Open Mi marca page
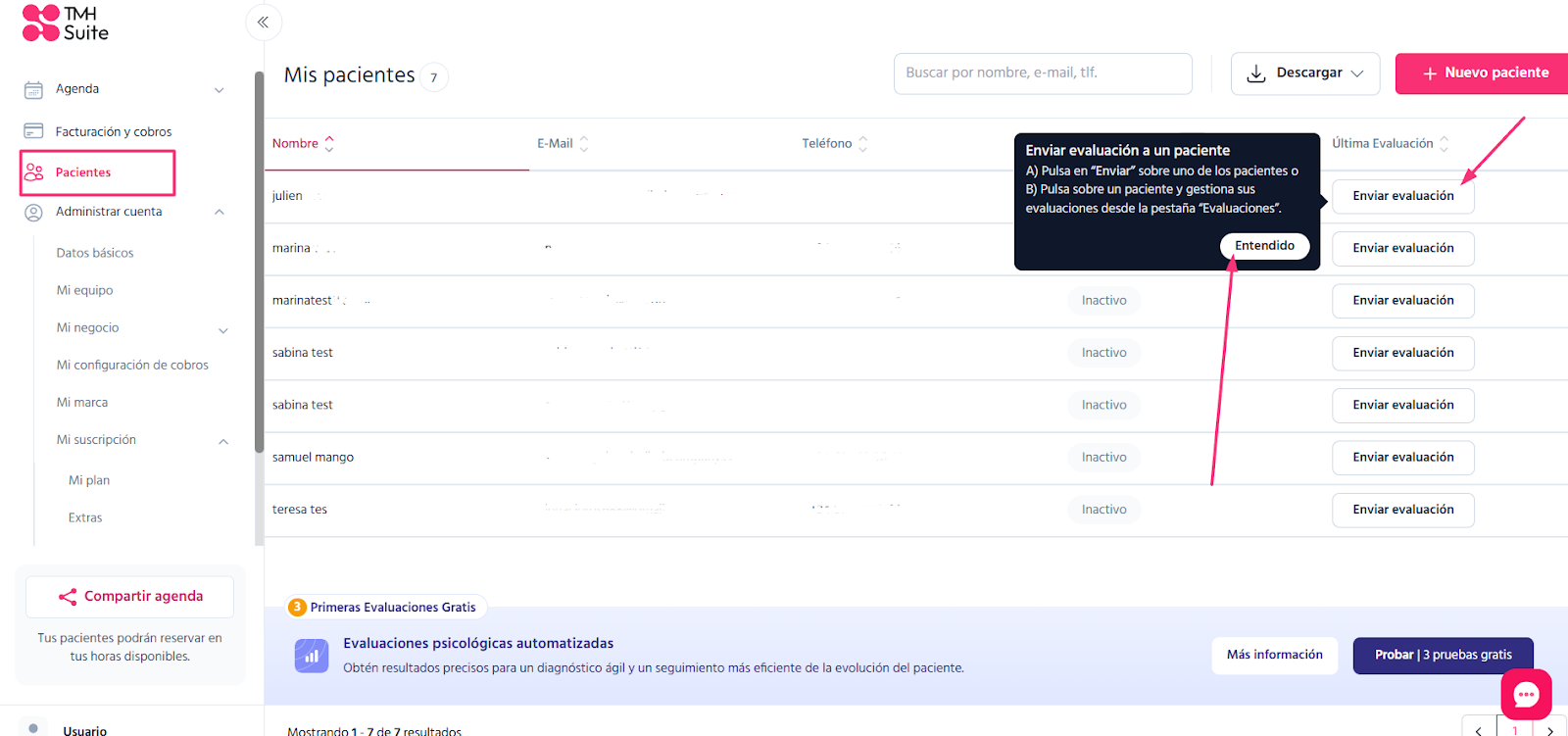The height and width of the screenshot is (736, 1568). [82, 403]
